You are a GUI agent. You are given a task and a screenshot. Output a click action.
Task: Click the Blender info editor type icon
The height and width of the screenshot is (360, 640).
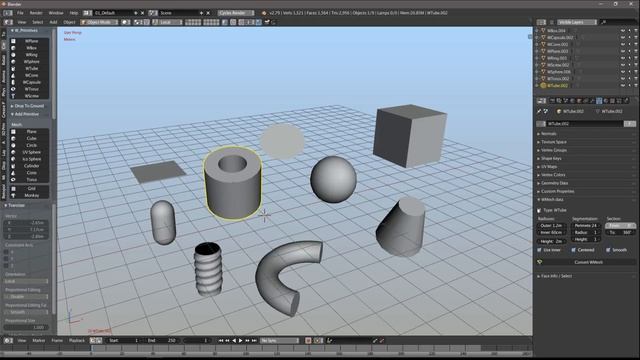tap(8, 13)
